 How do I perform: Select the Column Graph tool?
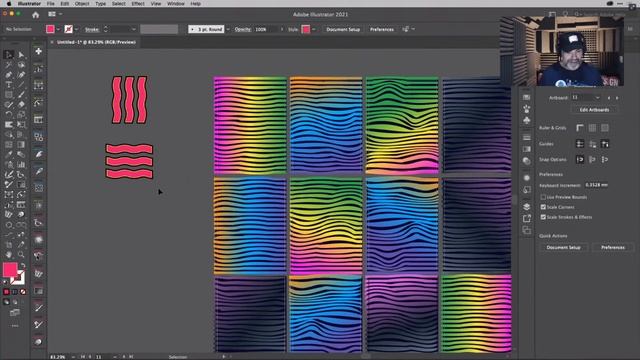[21, 164]
